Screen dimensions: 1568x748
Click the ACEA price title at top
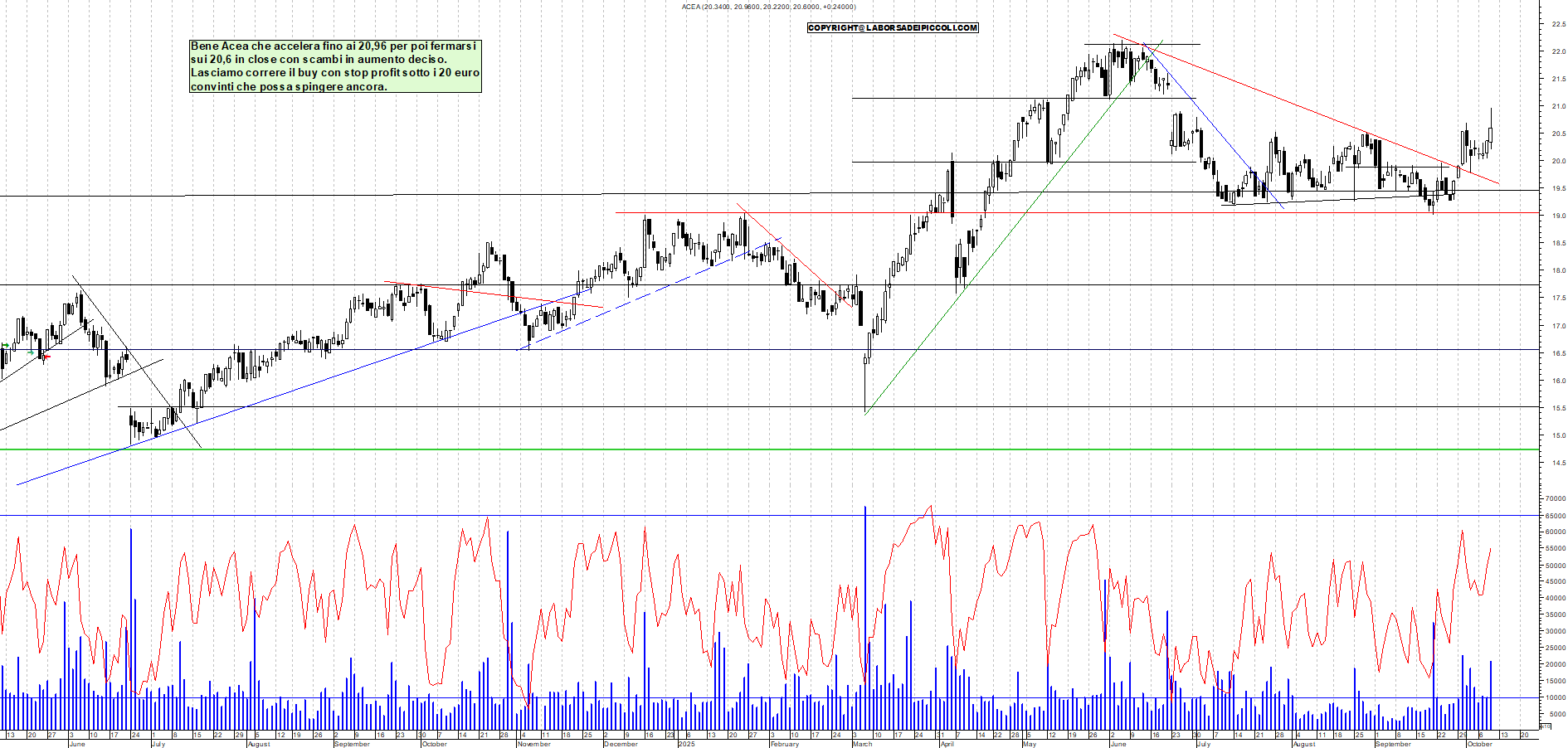coord(768,7)
